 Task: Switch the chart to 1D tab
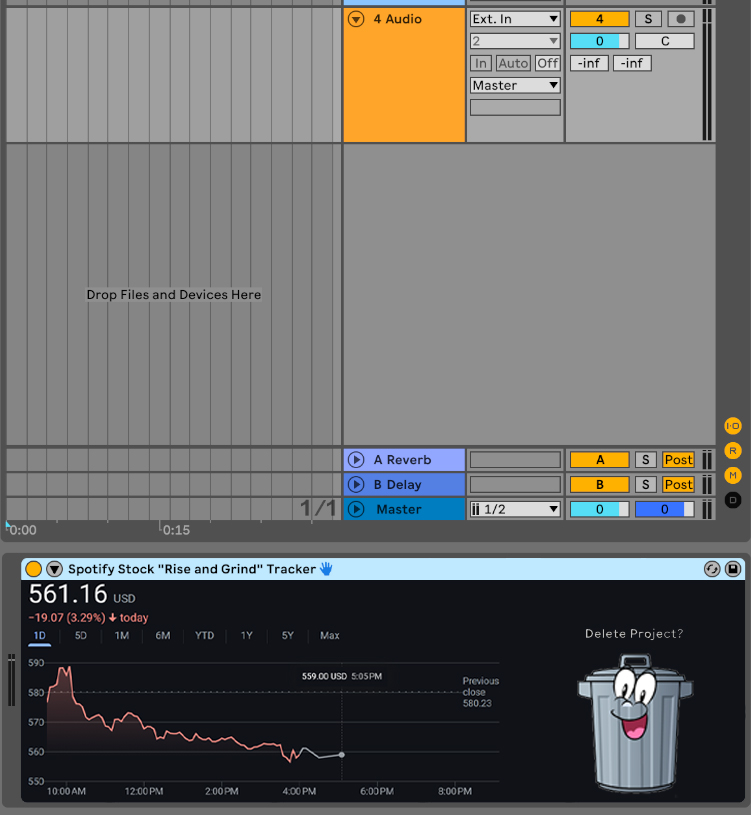39,636
